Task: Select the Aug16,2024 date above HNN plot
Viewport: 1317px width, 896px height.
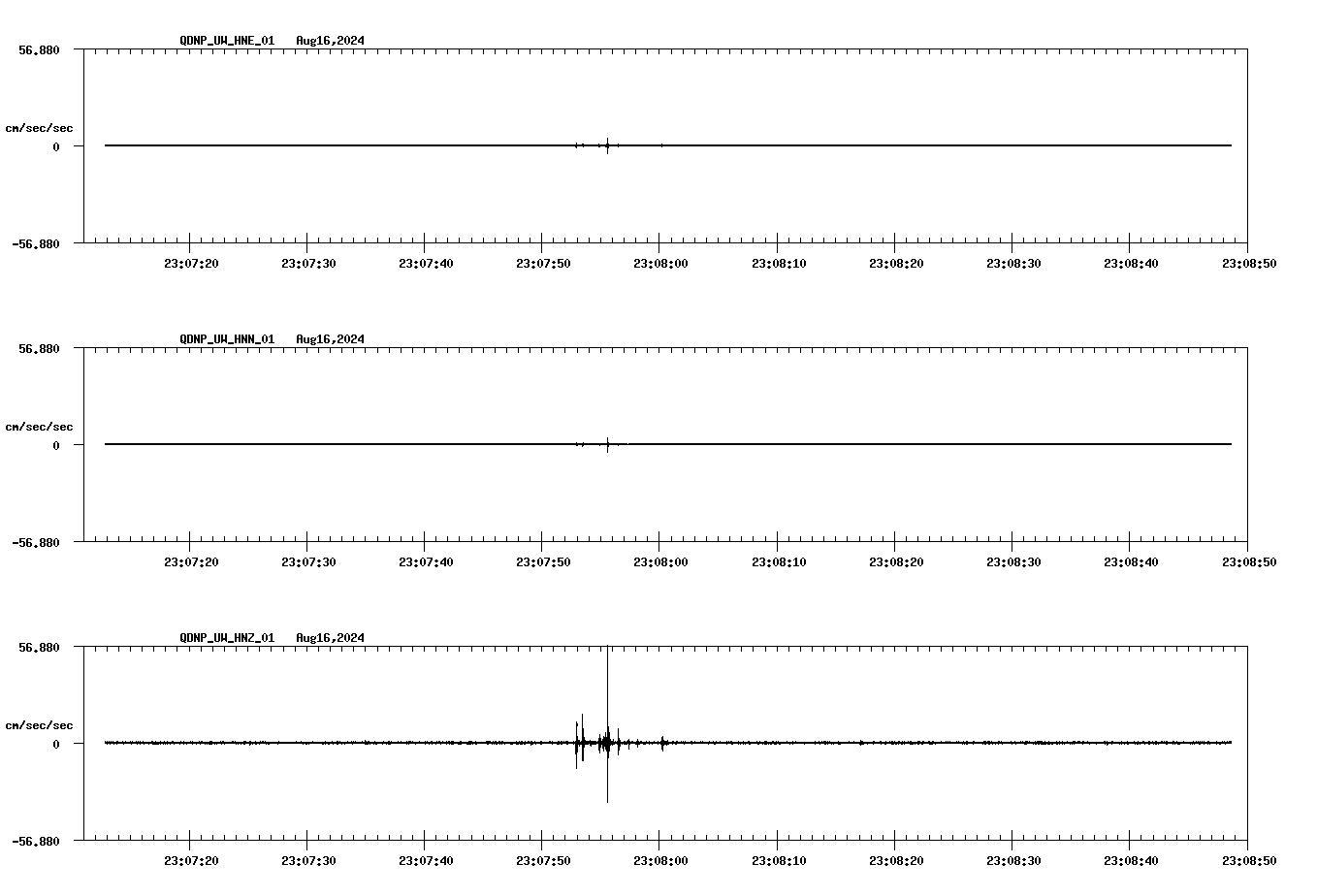Action: tap(331, 339)
